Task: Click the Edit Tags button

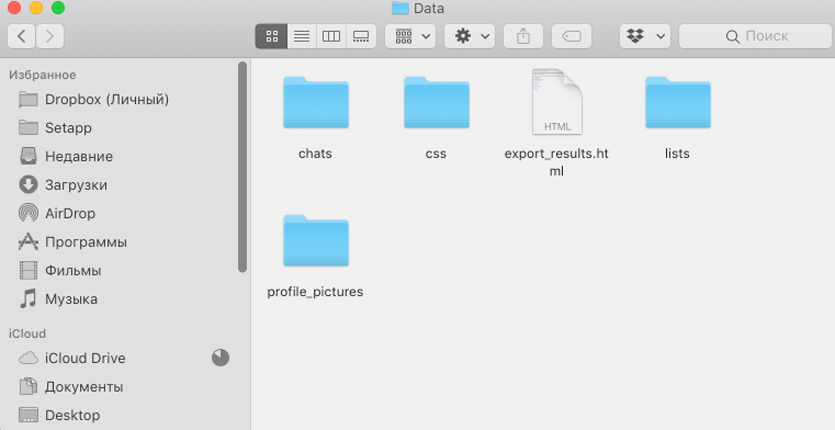Action: 571,36
